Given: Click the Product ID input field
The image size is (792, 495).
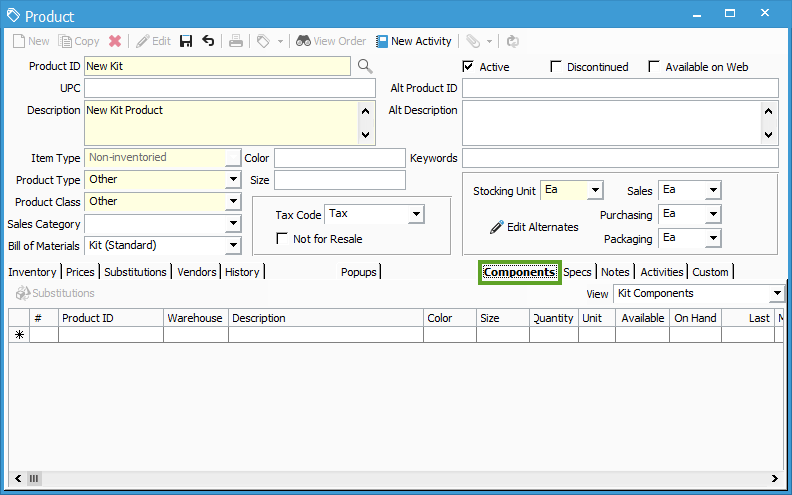Looking at the screenshot, I should click(217, 66).
